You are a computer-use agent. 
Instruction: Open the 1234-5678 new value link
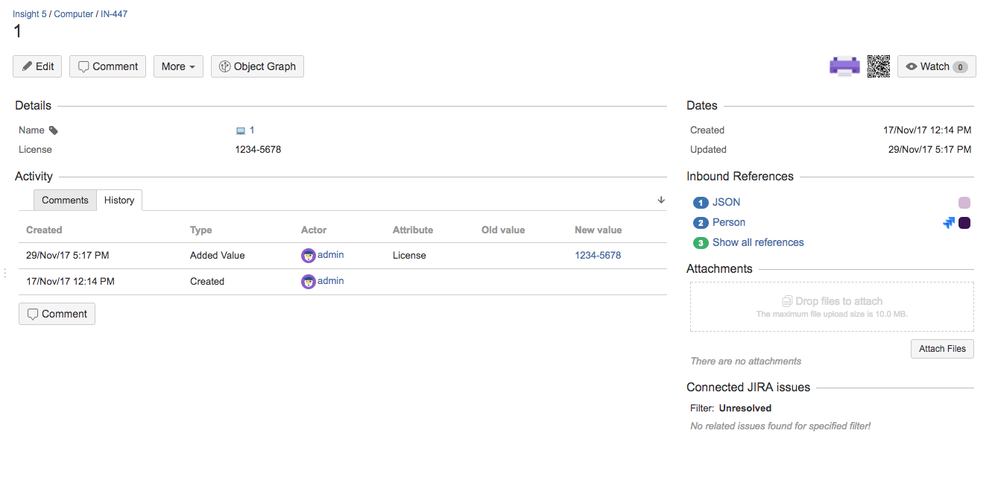[598, 256]
